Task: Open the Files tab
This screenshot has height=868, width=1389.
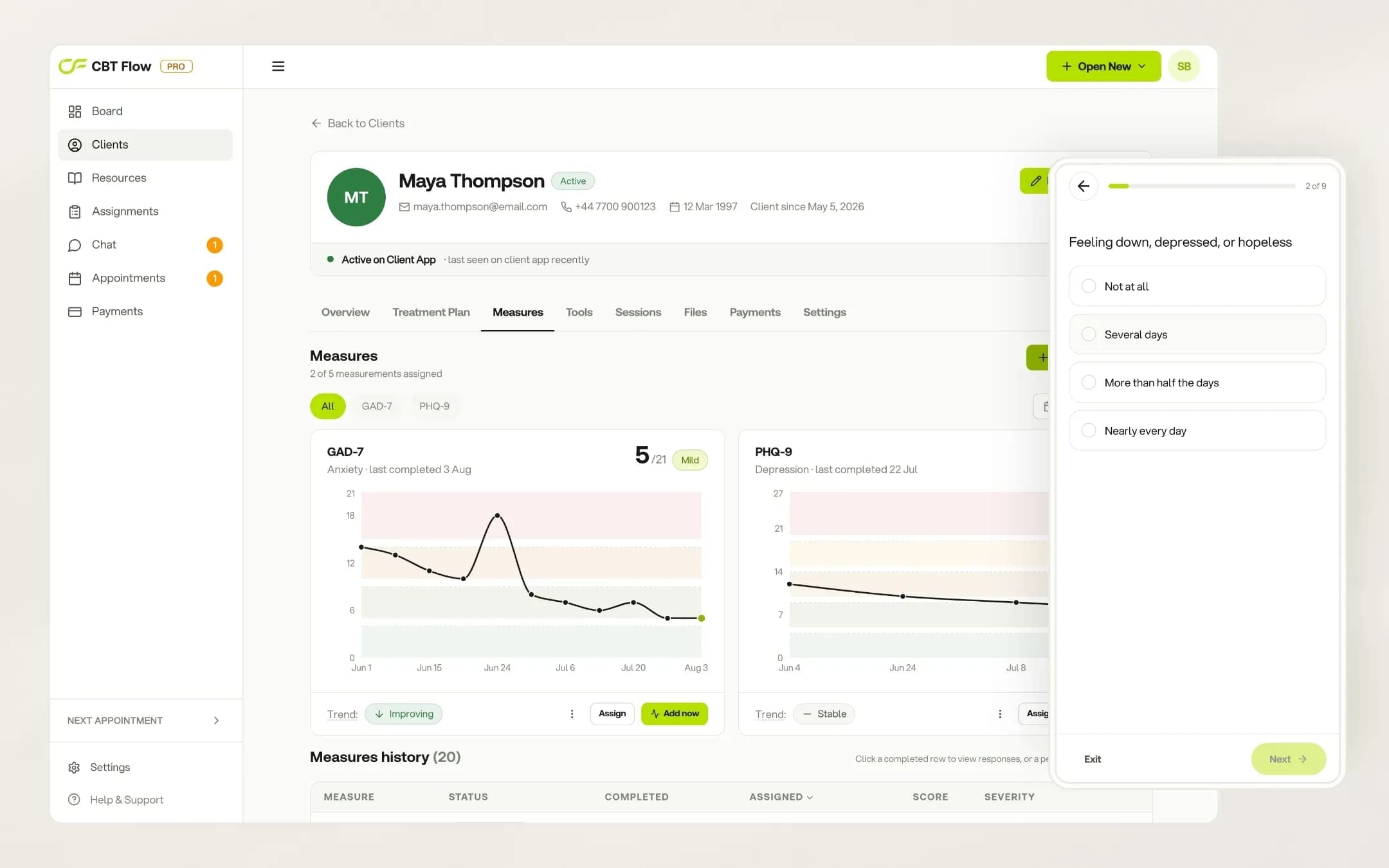Action: point(695,312)
